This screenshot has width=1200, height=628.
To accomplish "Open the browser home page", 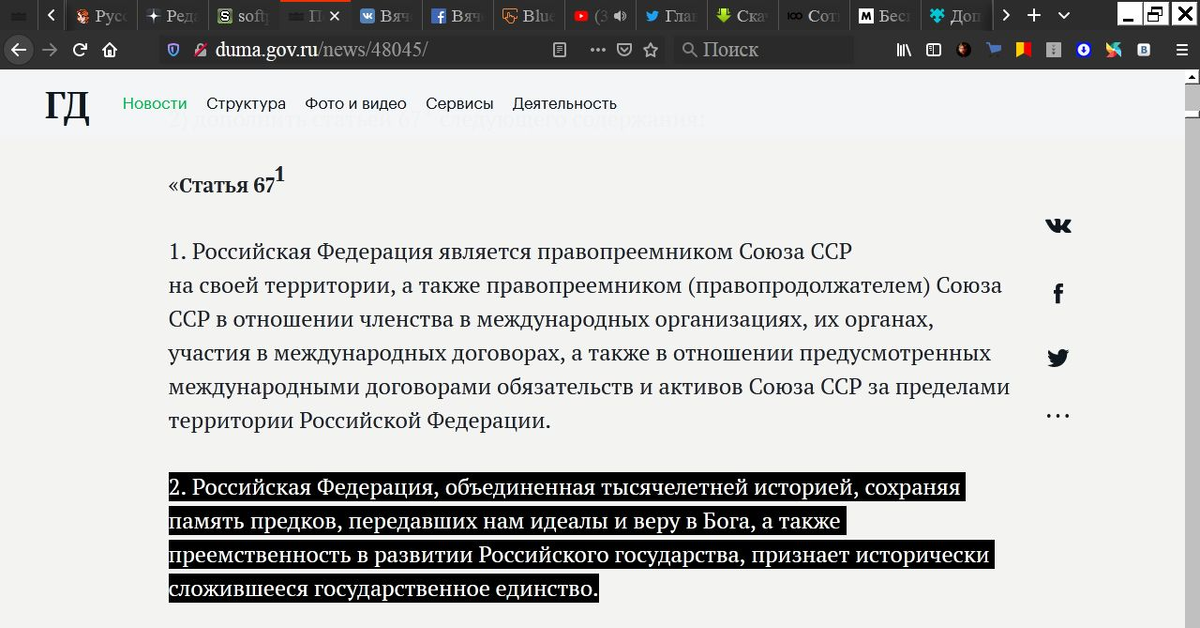I will 110,49.
